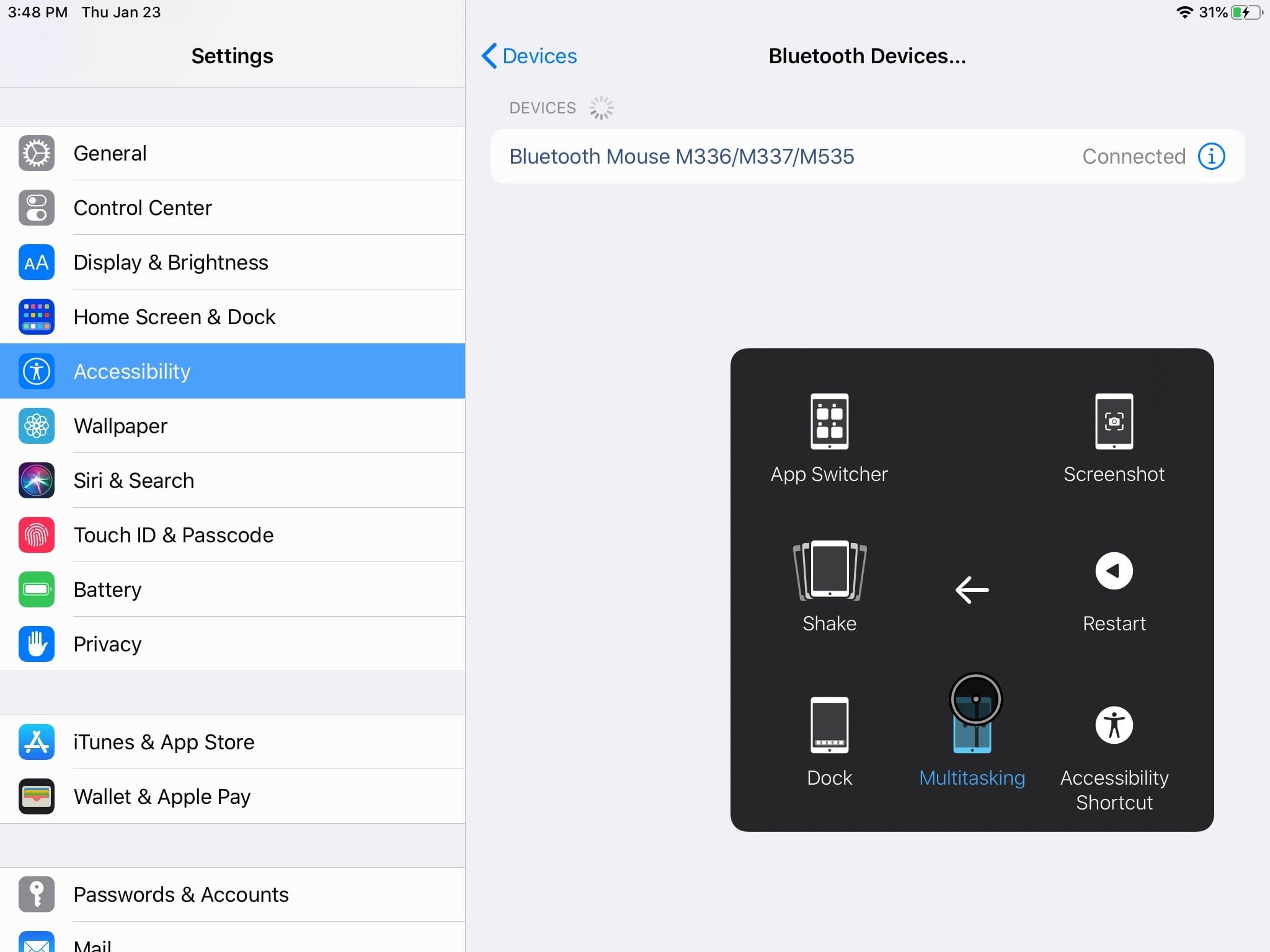Tap the Touch ID fingerprint icon
This screenshot has width=1270, height=952.
click(x=36, y=535)
